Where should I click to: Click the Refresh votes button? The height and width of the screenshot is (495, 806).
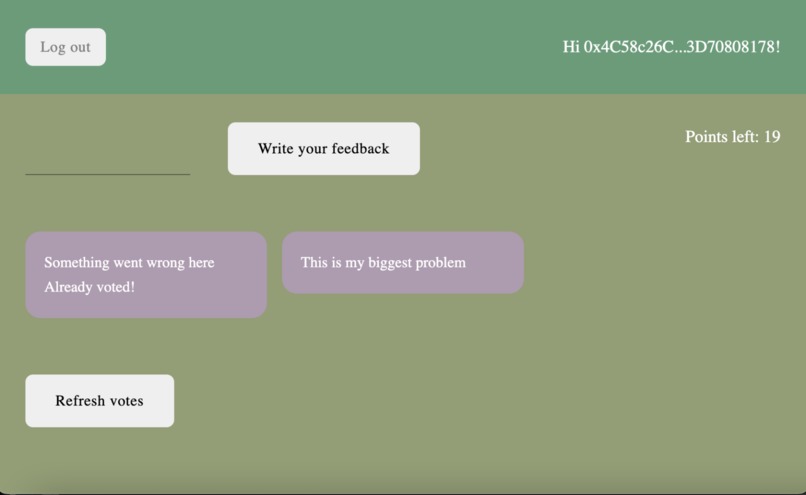click(99, 400)
